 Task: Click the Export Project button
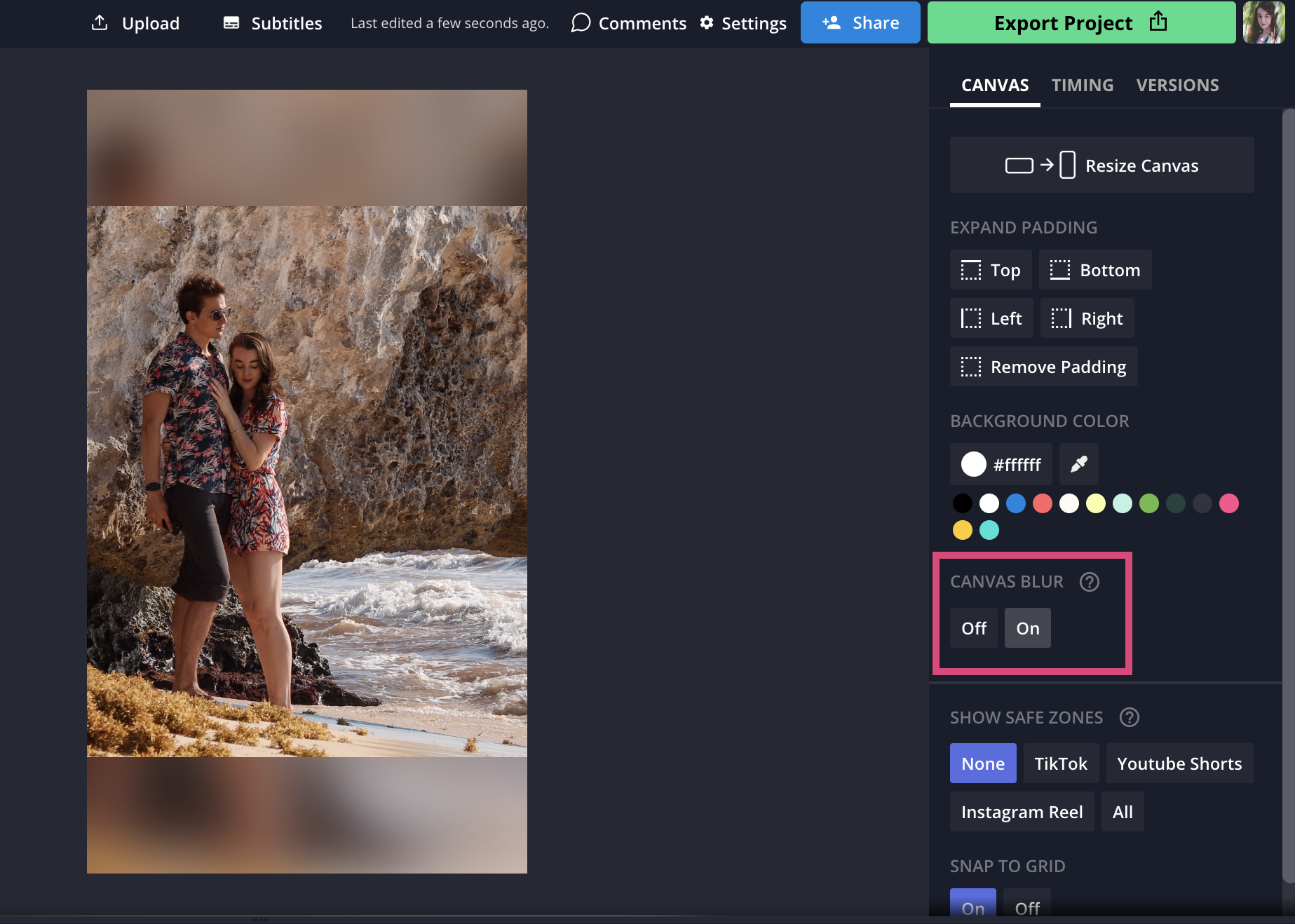tap(1080, 23)
